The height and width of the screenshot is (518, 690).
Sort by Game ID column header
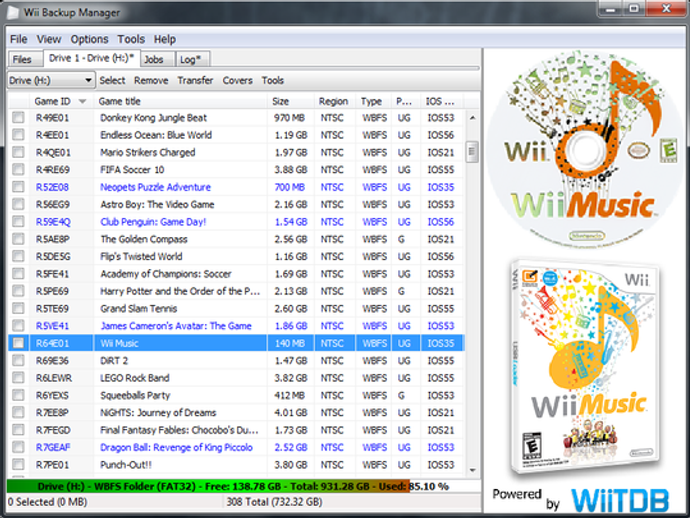[61, 101]
